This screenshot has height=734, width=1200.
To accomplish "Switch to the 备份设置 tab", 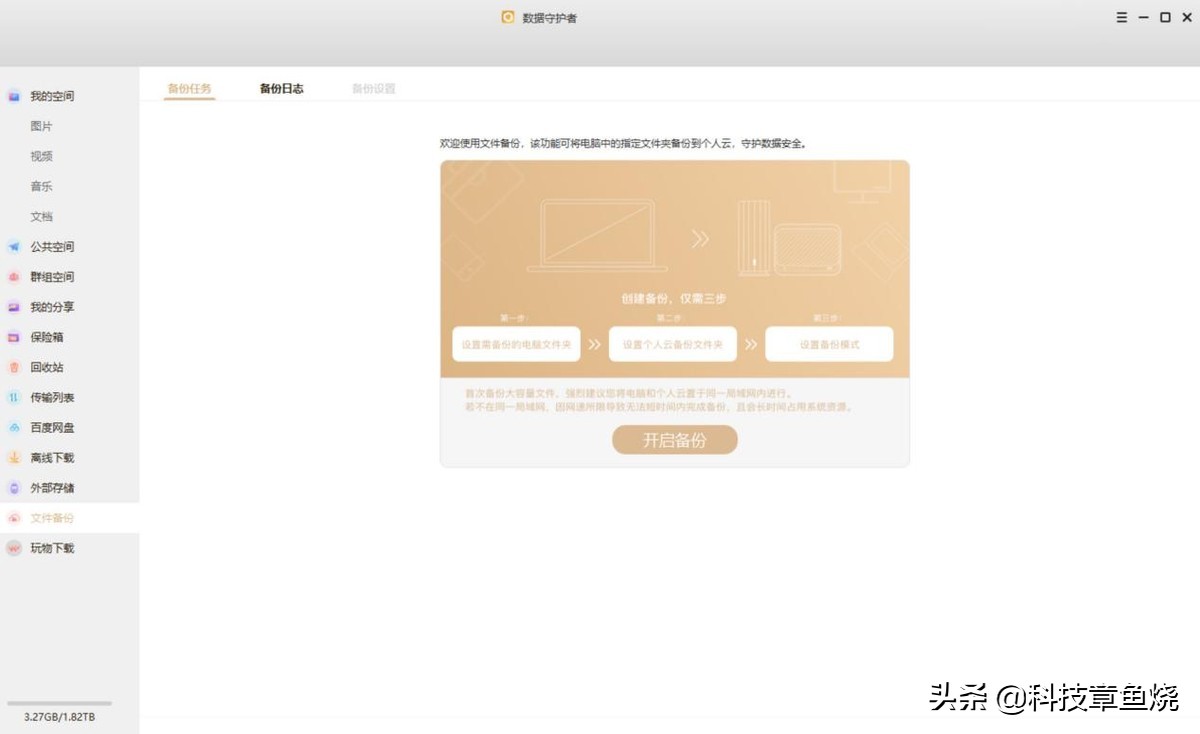I will coord(373,89).
